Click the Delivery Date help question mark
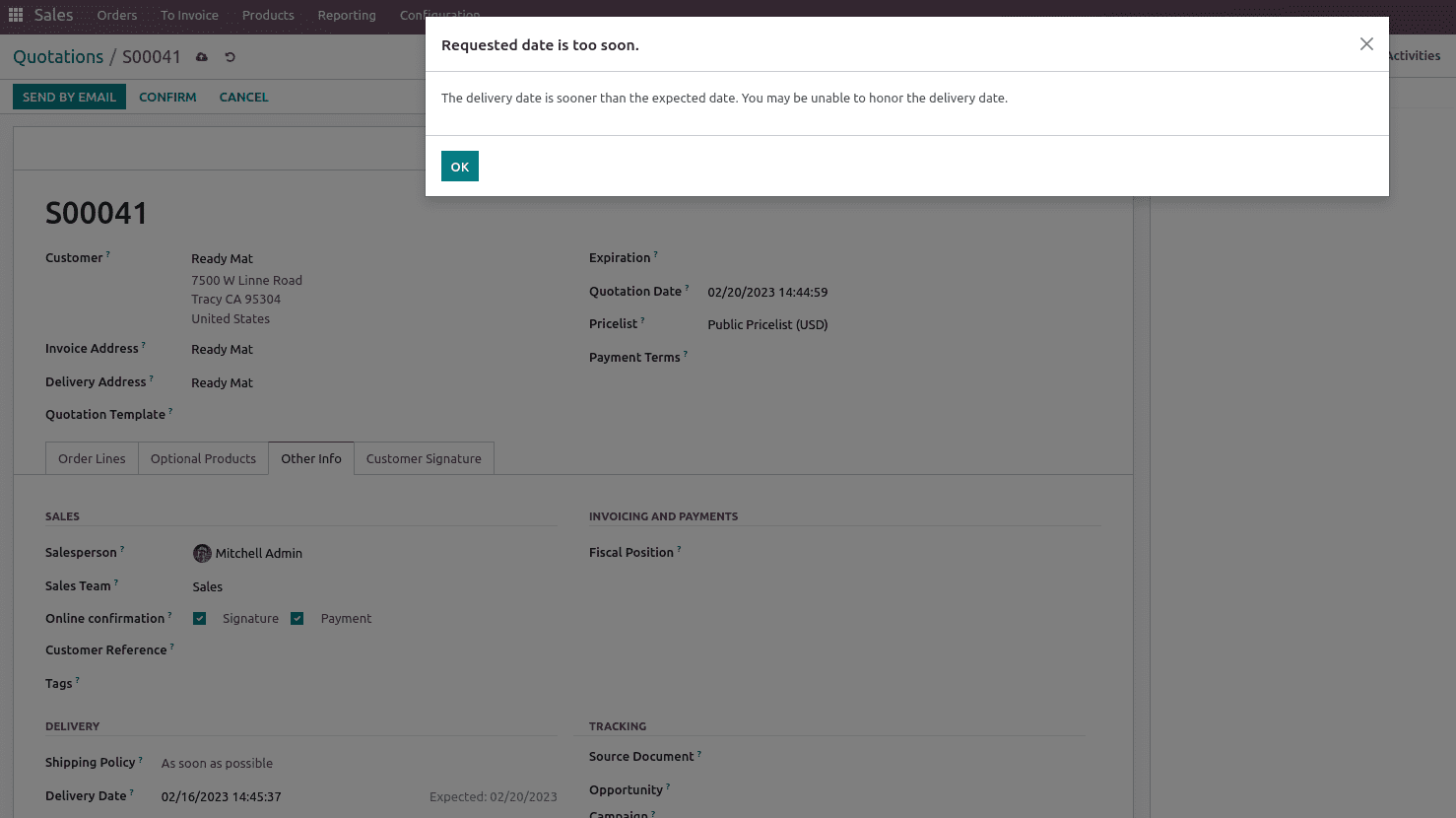 point(132,792)
